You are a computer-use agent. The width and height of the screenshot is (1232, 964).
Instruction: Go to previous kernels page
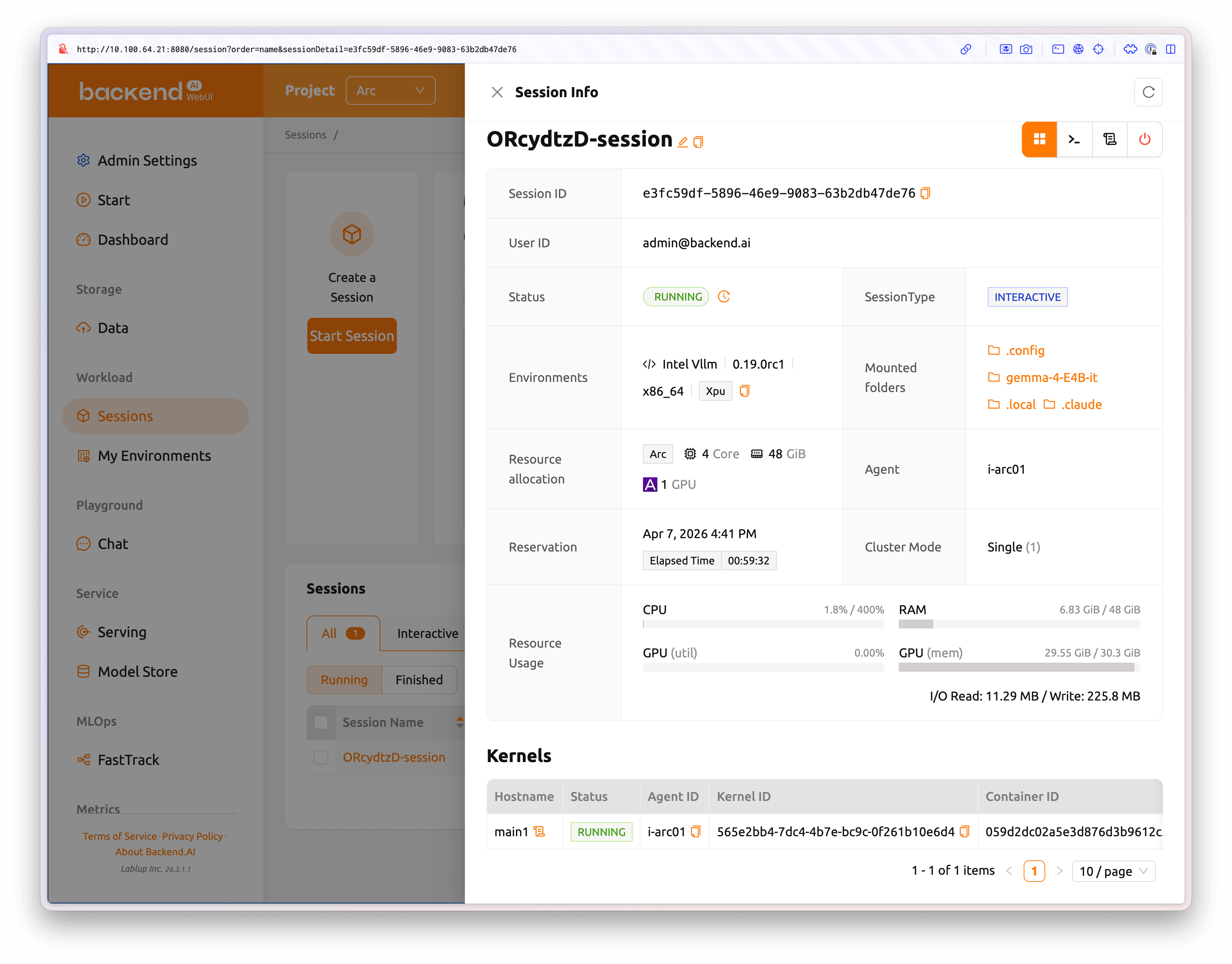(x=1009, y=871)
